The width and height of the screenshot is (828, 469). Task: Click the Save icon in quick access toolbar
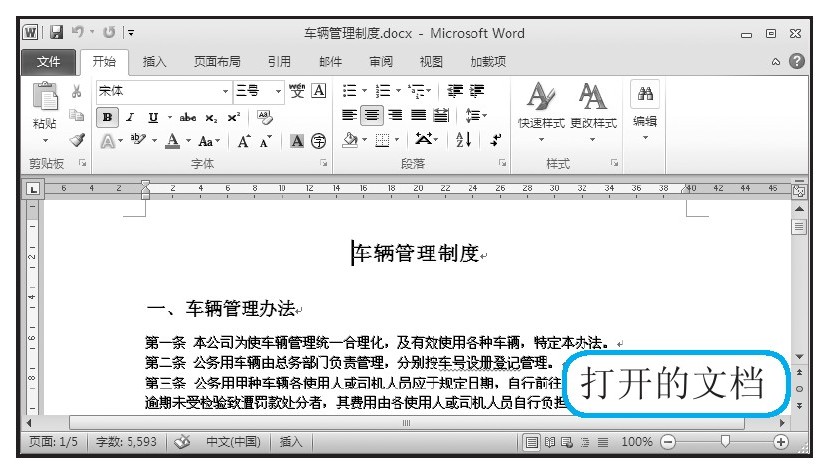(x=57, y=33)
